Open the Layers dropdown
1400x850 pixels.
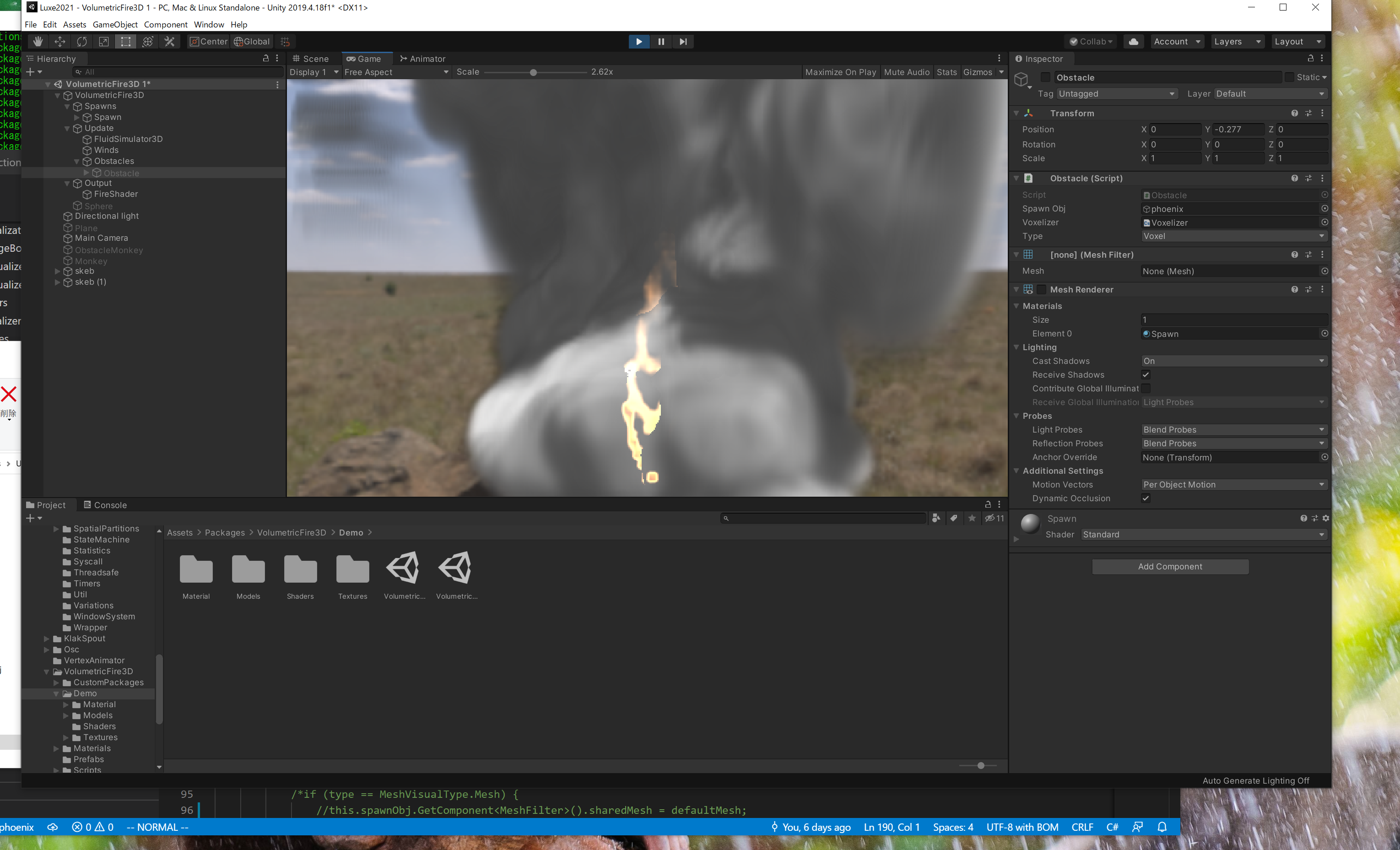pyautogui.click(x=1237, y=42)
